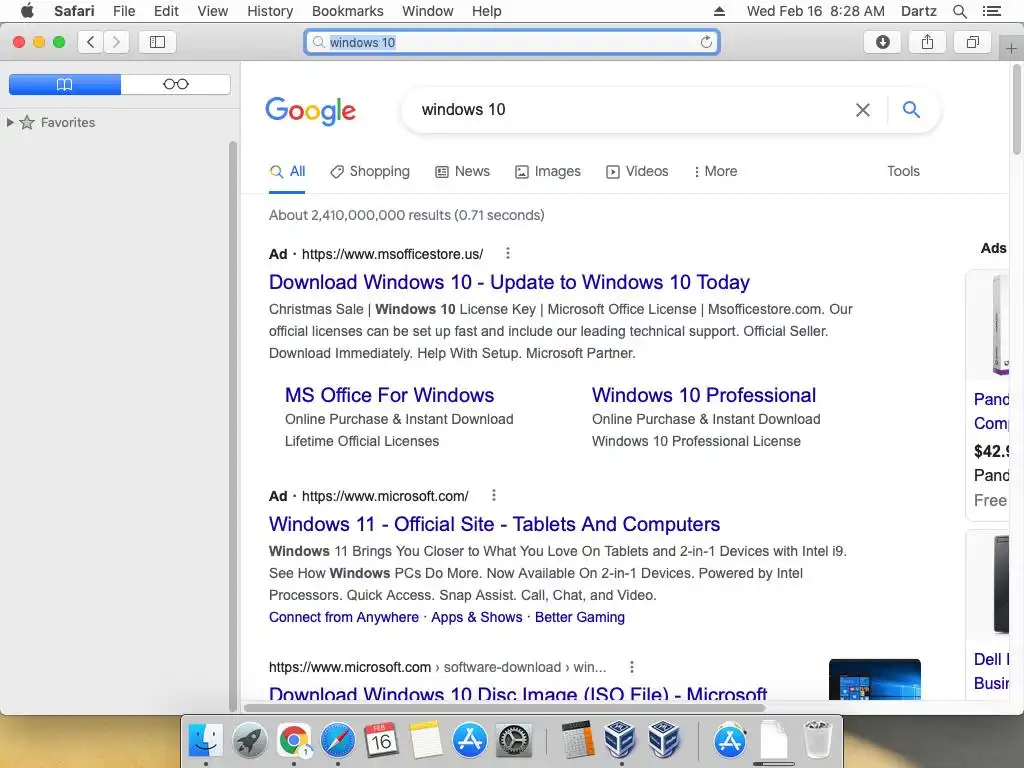The width and height of the screenshot is (1024, 768).
Task: Launch Google Chrome from the Dock
Action: click(294, 741)
